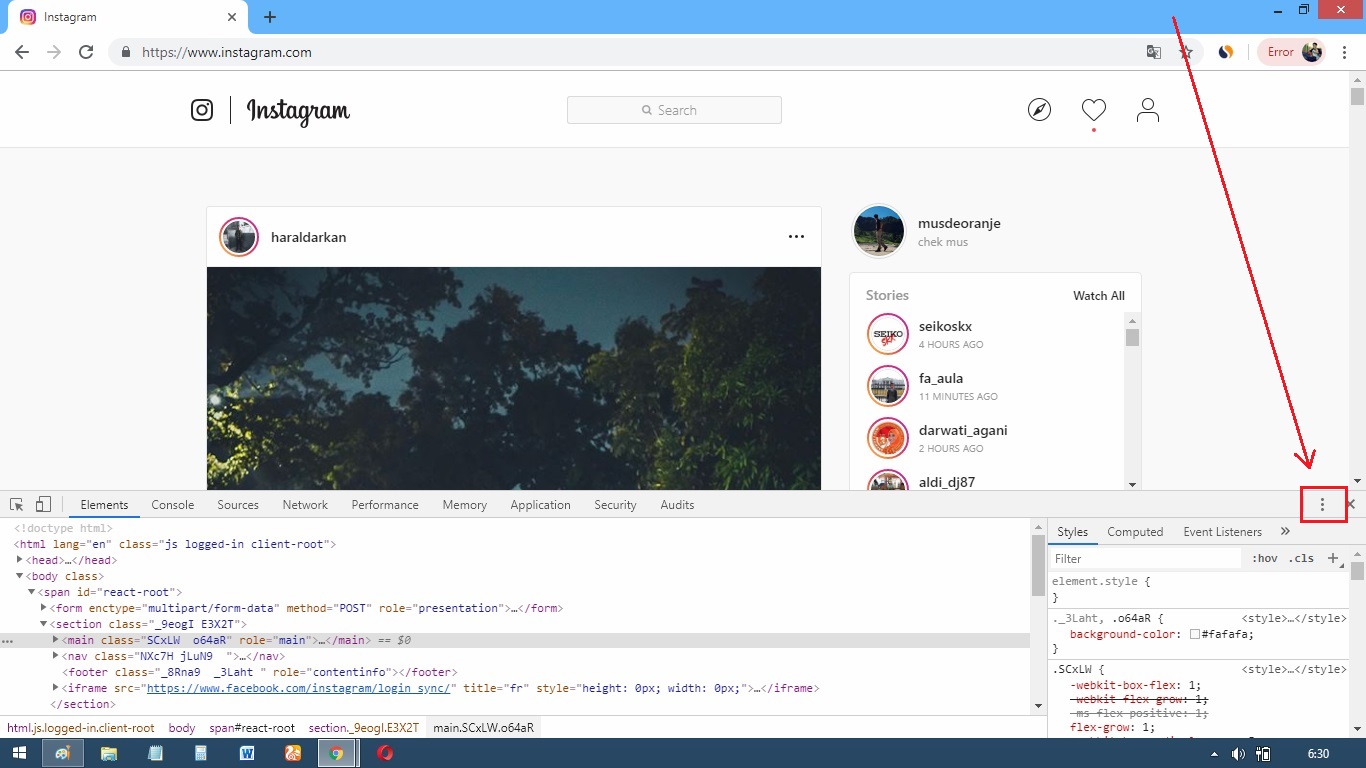The height and width of the screenshot is (768, 1366).
Task: Click the SimilarWeb extension icon
Action: [1226, 52]
